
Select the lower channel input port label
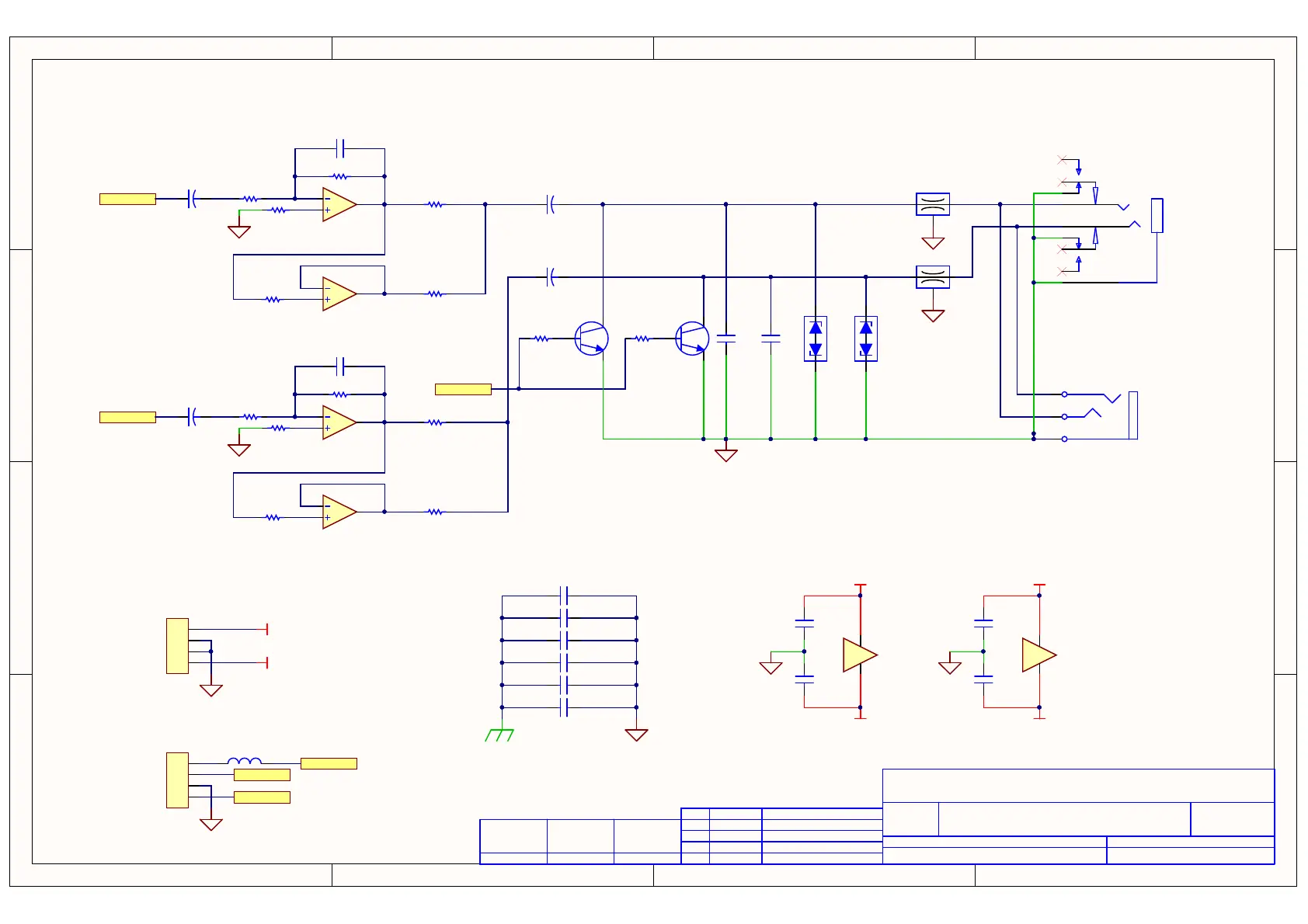pos(127,417)
